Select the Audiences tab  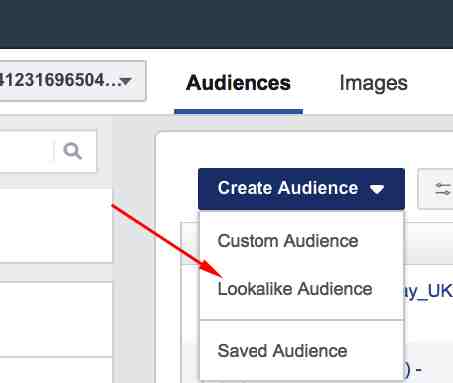click(238, 83)
